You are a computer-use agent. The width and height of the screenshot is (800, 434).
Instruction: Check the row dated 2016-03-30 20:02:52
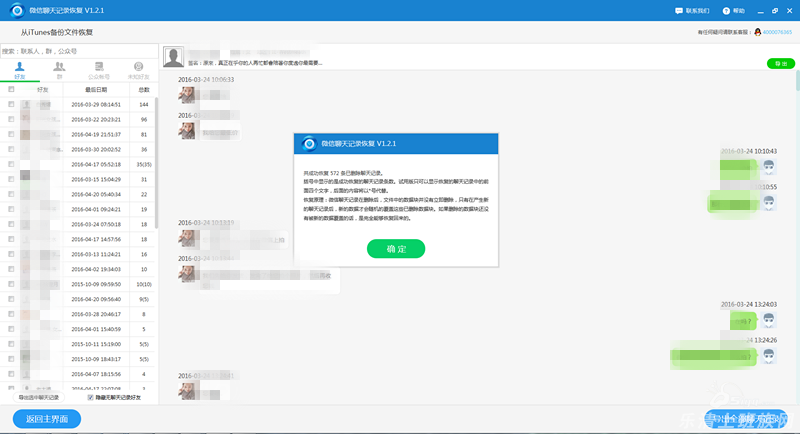[11, 149]
